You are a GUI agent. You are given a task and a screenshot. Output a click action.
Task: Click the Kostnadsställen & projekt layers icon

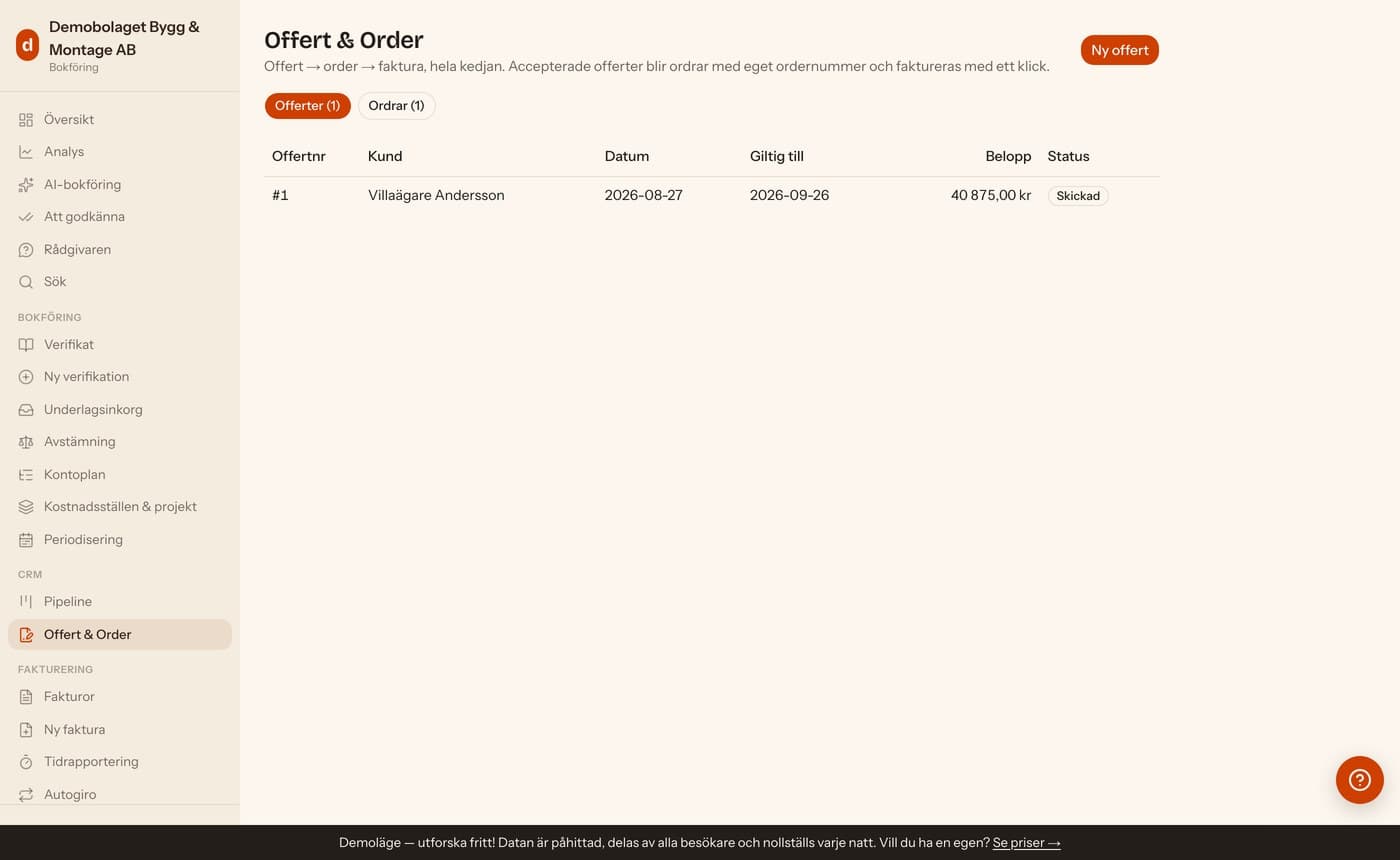[x=26, y=507]
